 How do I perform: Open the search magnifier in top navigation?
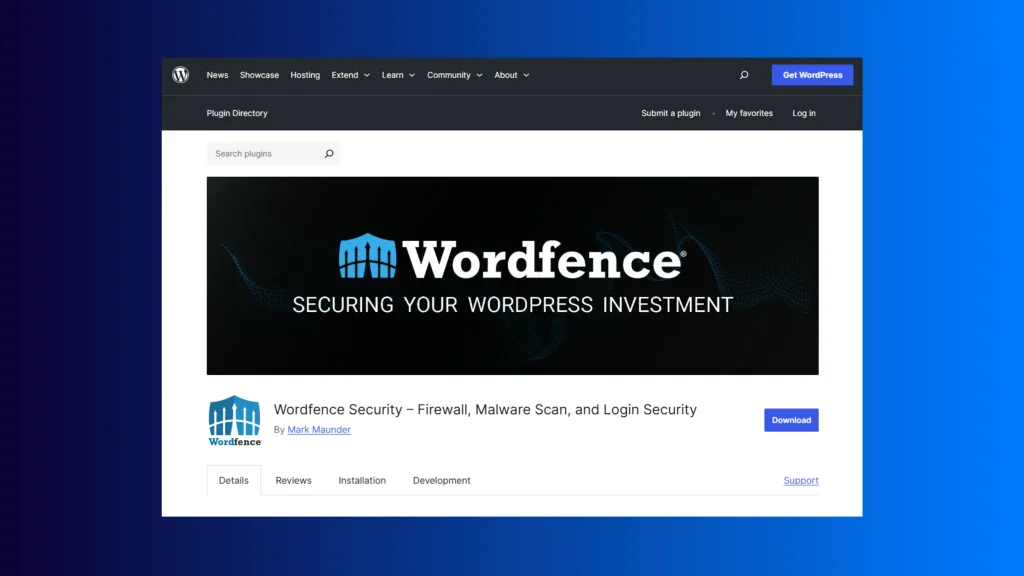click(x=744, y=75)
